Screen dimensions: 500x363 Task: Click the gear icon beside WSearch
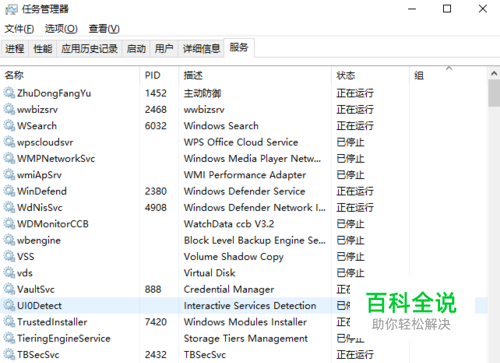click(9, 125)
